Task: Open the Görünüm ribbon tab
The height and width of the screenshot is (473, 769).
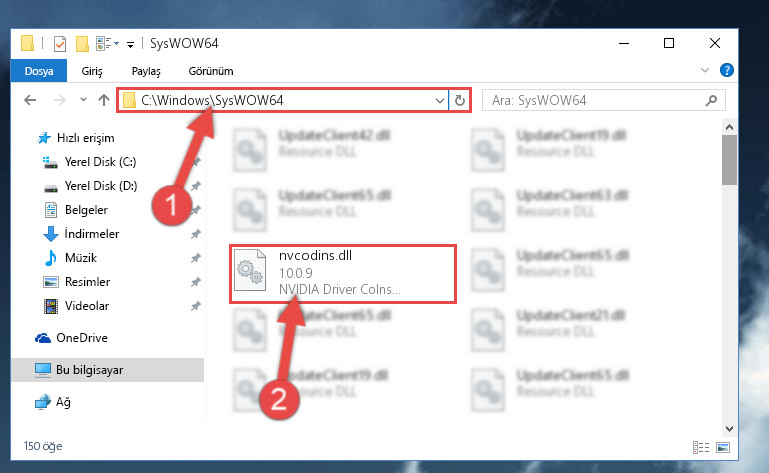Action: pos(211,71)
